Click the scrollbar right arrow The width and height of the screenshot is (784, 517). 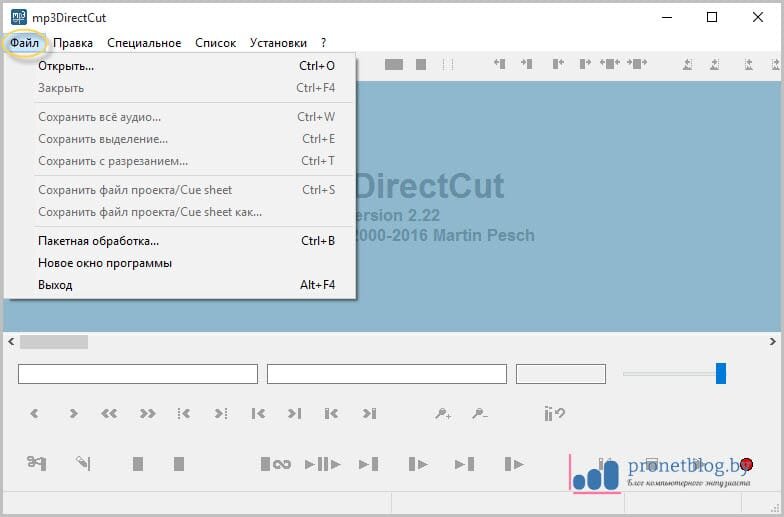point(772,342)
